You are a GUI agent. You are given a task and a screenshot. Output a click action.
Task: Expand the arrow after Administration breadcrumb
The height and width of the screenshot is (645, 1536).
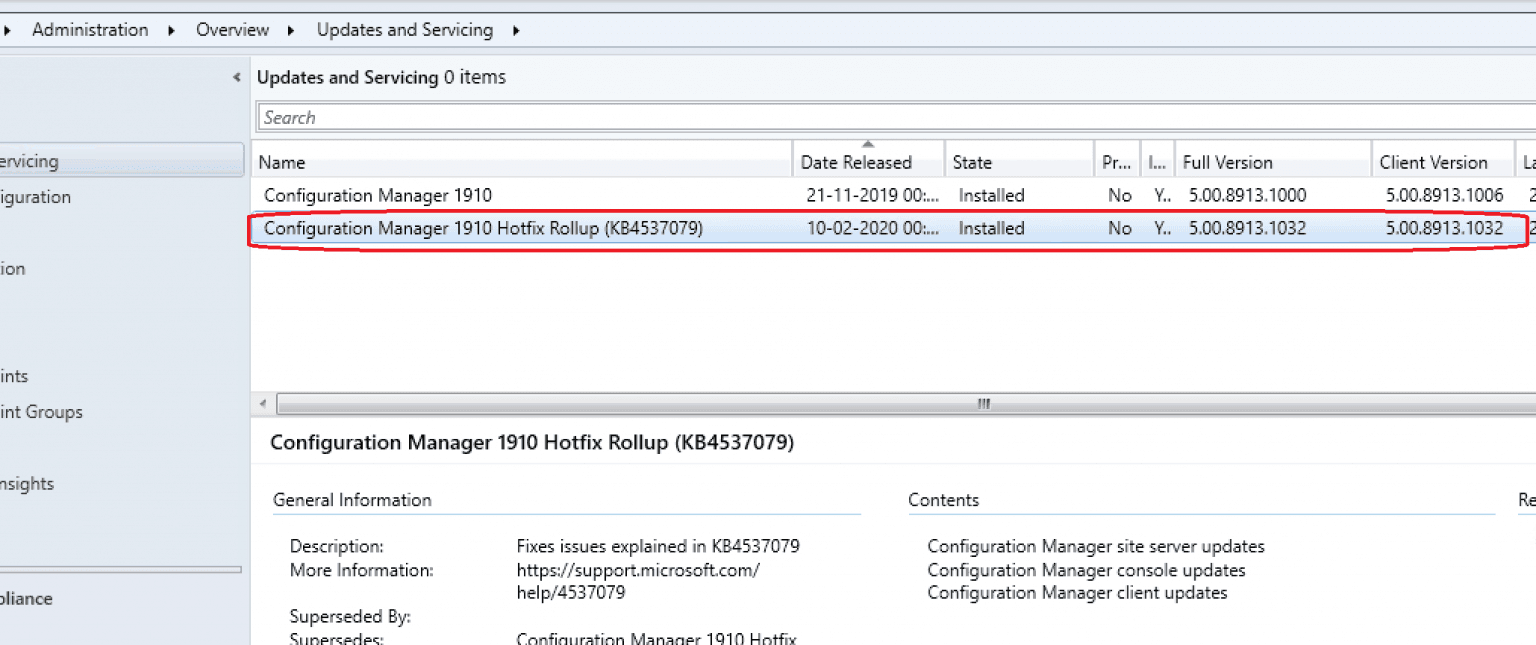pos(172,30)
